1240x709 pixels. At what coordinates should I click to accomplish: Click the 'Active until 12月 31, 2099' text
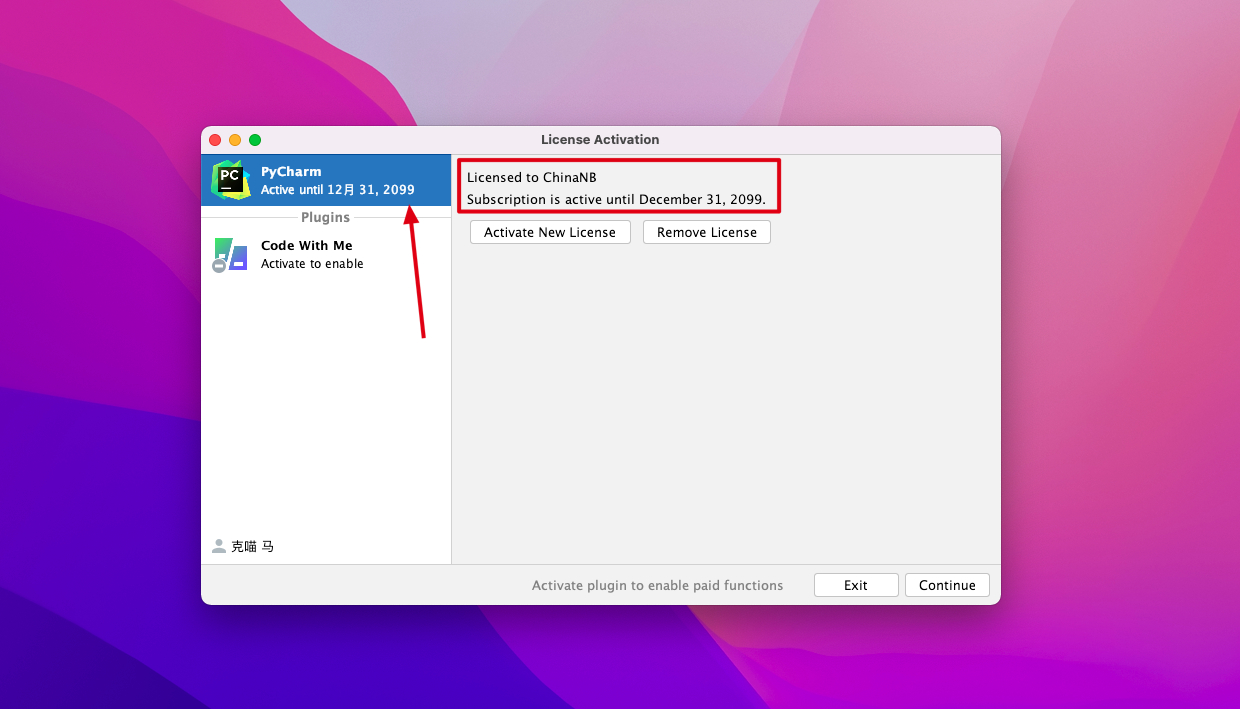(338, 189)
